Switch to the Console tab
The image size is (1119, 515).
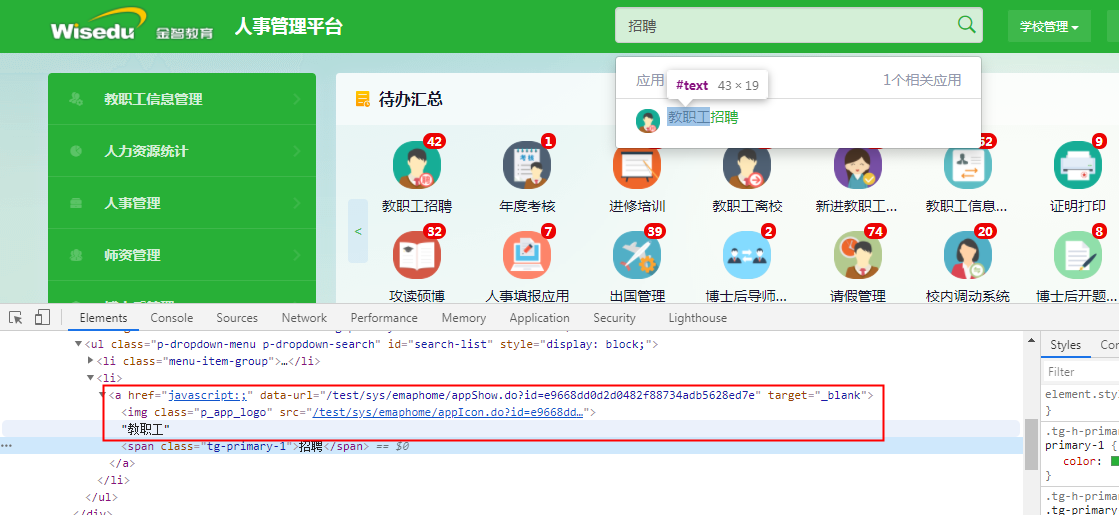click(171, 318)
